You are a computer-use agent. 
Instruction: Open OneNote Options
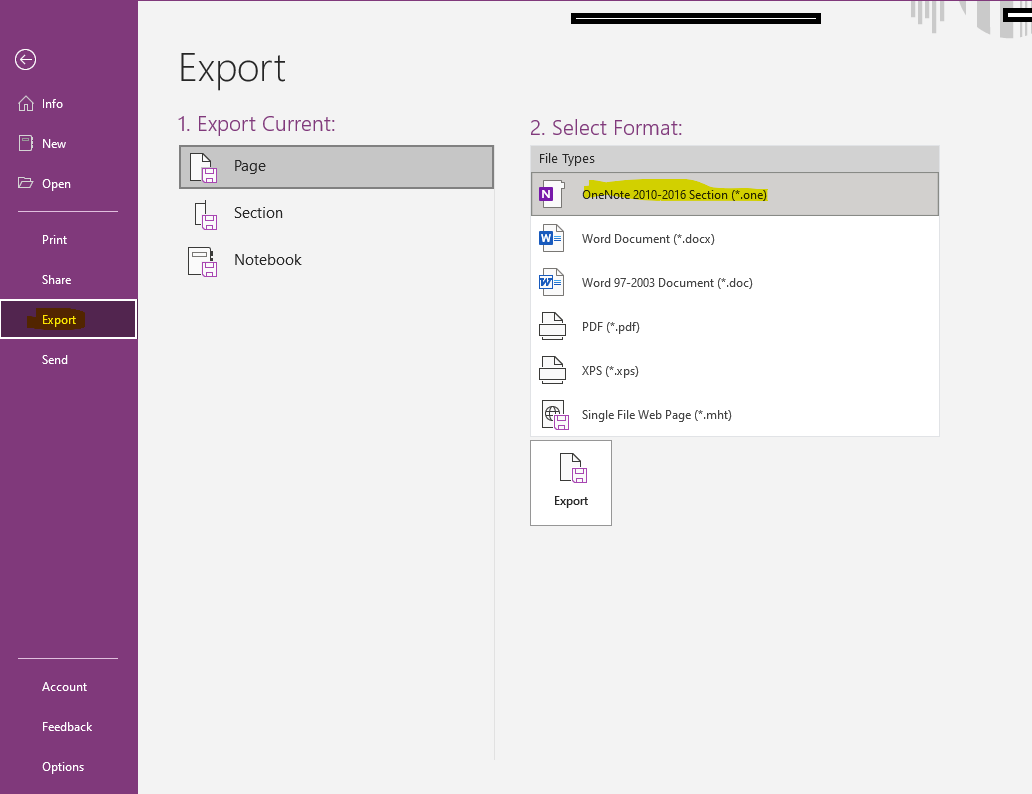click(x=68, y=767)
